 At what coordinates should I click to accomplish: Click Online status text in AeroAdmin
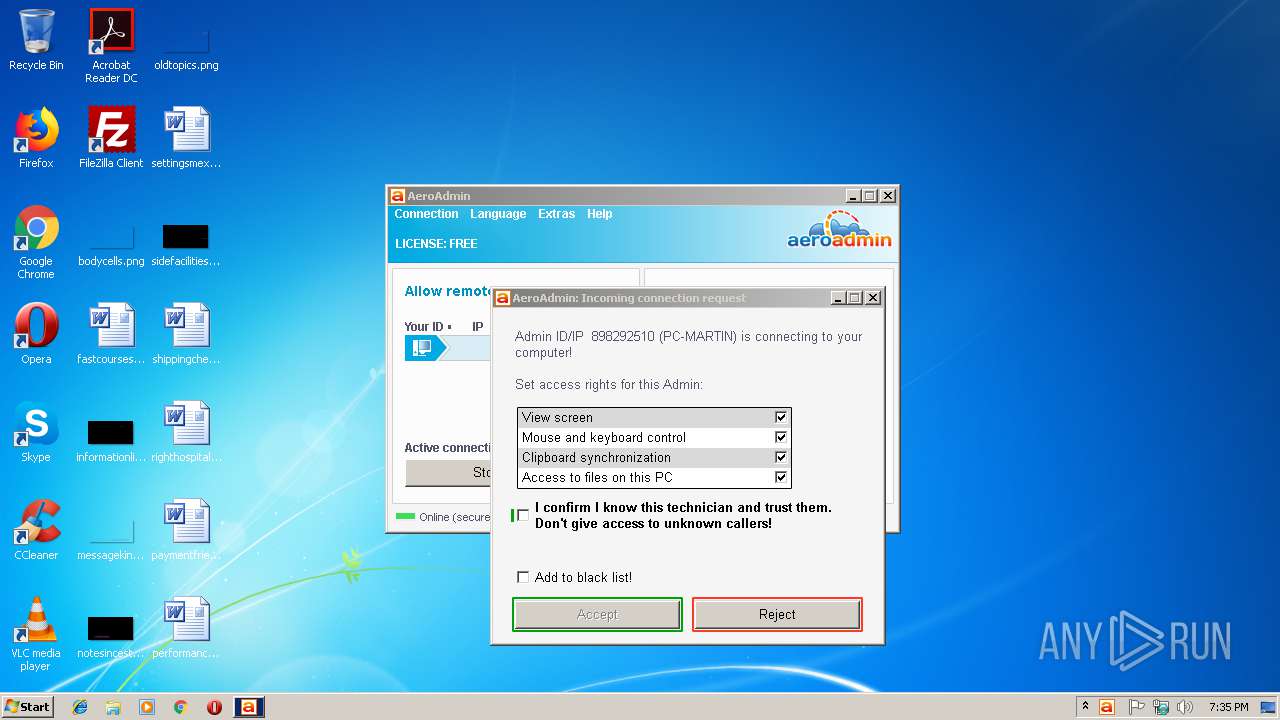pyautogui.click(x=454, y=517)
